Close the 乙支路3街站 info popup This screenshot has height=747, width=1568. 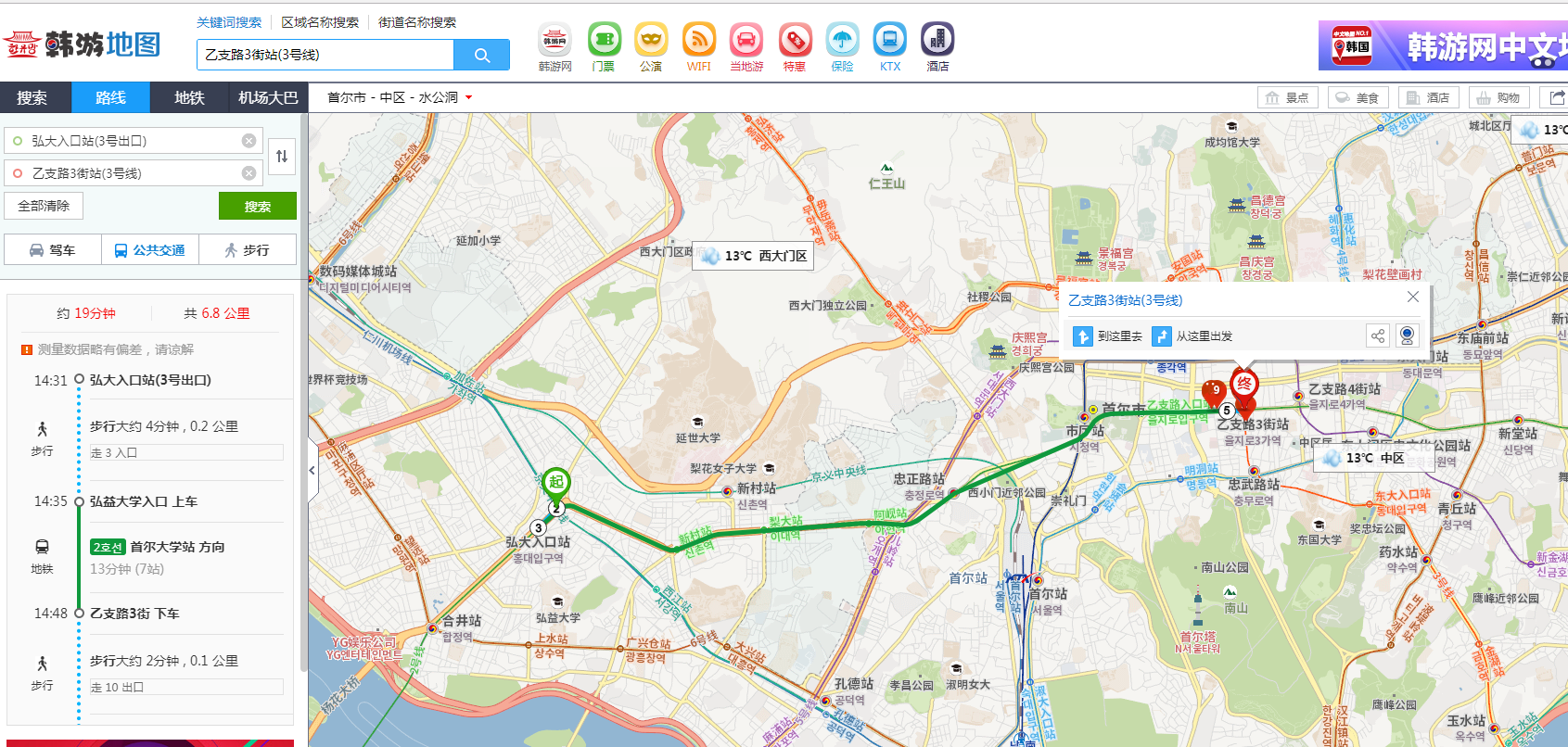pos(1412,297)
